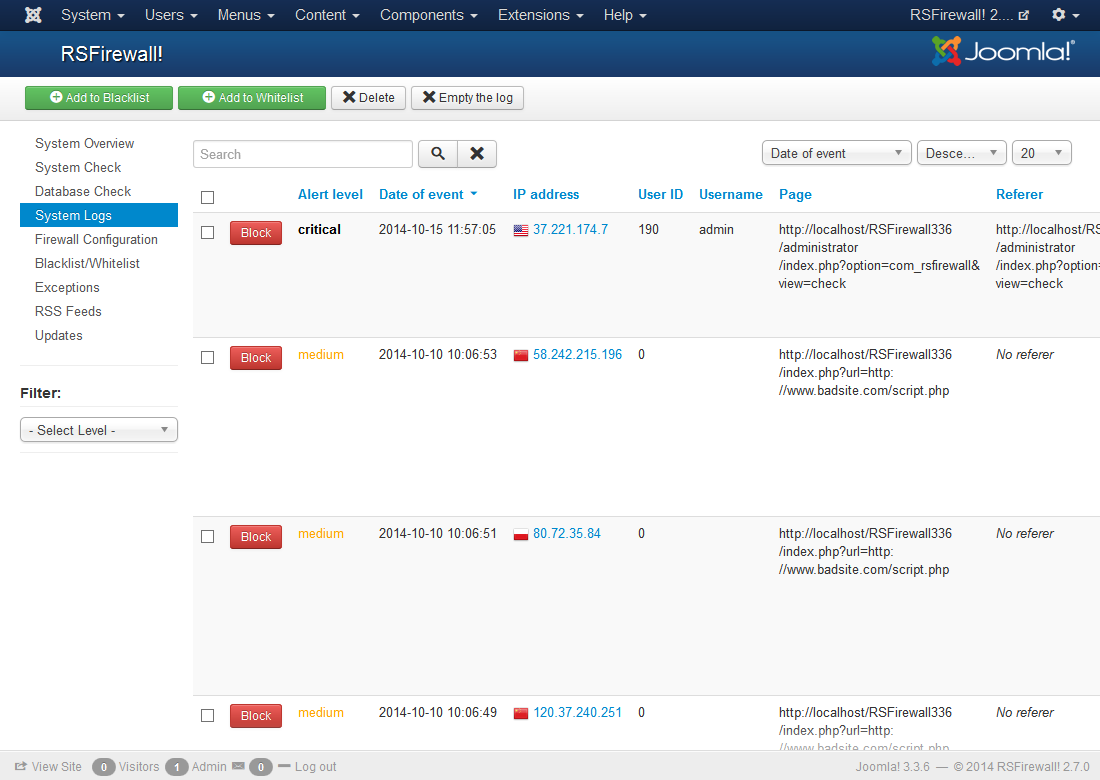This screenshot has height=780, width=1100.
Task: Focus the Search input field
Action: click(303, 154)
